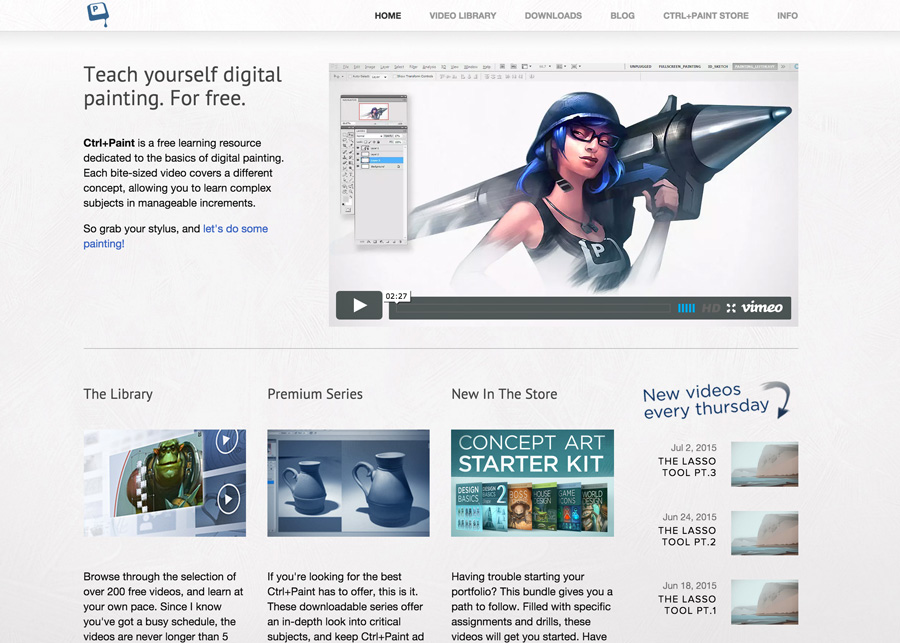Open the VIDEO LIBRARY nav item
Viewport: 900px width, 643px height.
463,16
